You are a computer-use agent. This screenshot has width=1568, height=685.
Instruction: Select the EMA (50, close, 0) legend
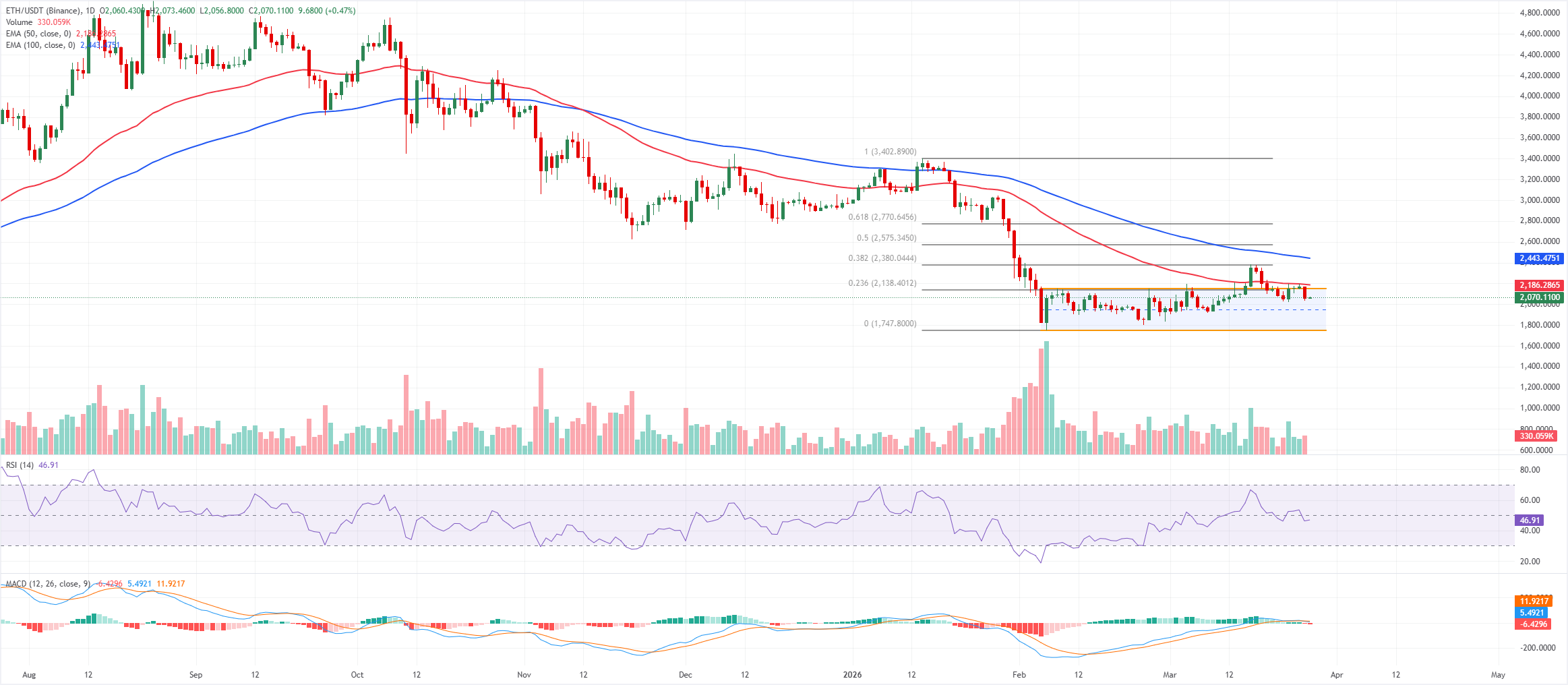click(x=38, y=34)
